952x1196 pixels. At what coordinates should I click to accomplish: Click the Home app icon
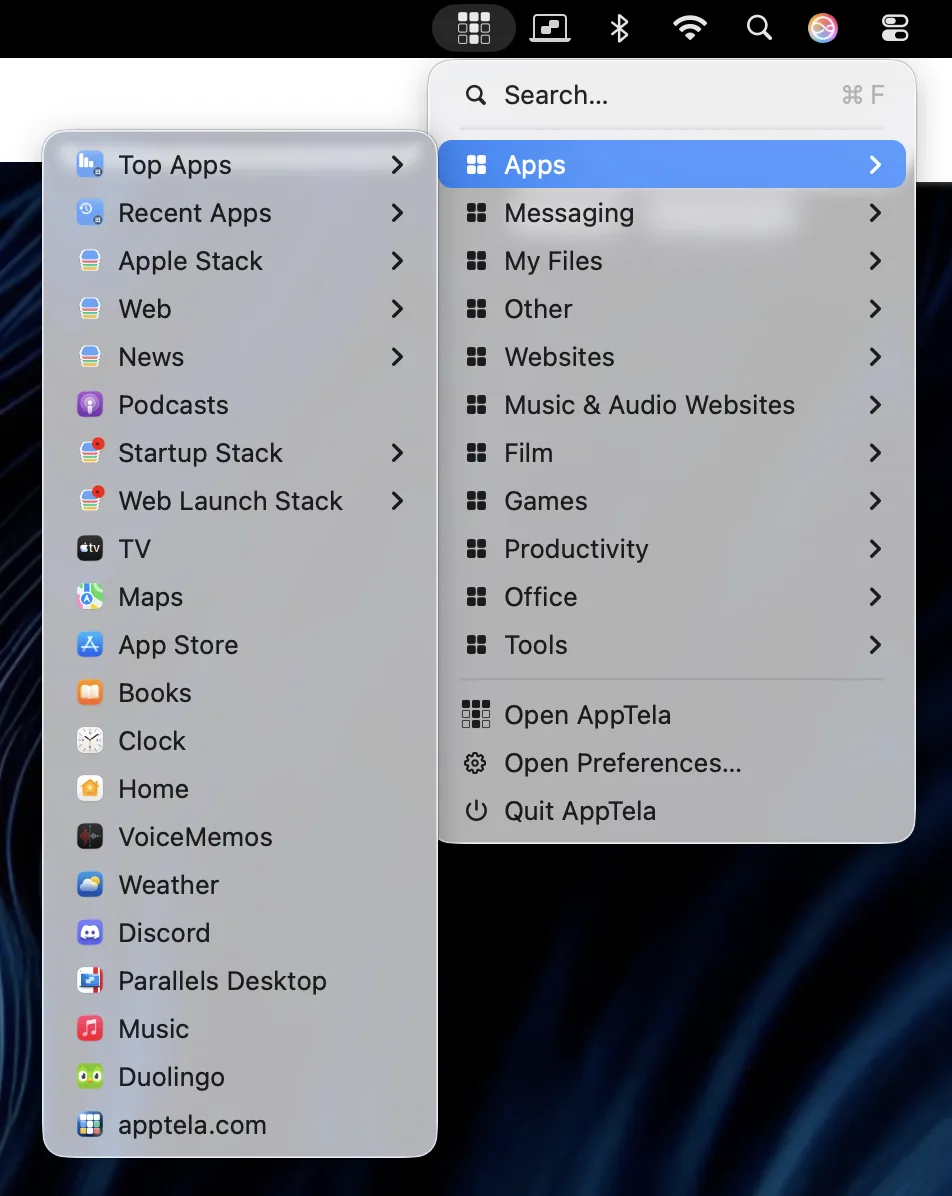tap(90, 788)
